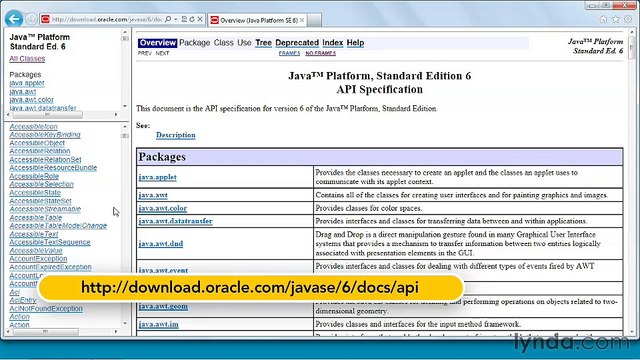Open the Tools gear menu

[x=628, y=19]
